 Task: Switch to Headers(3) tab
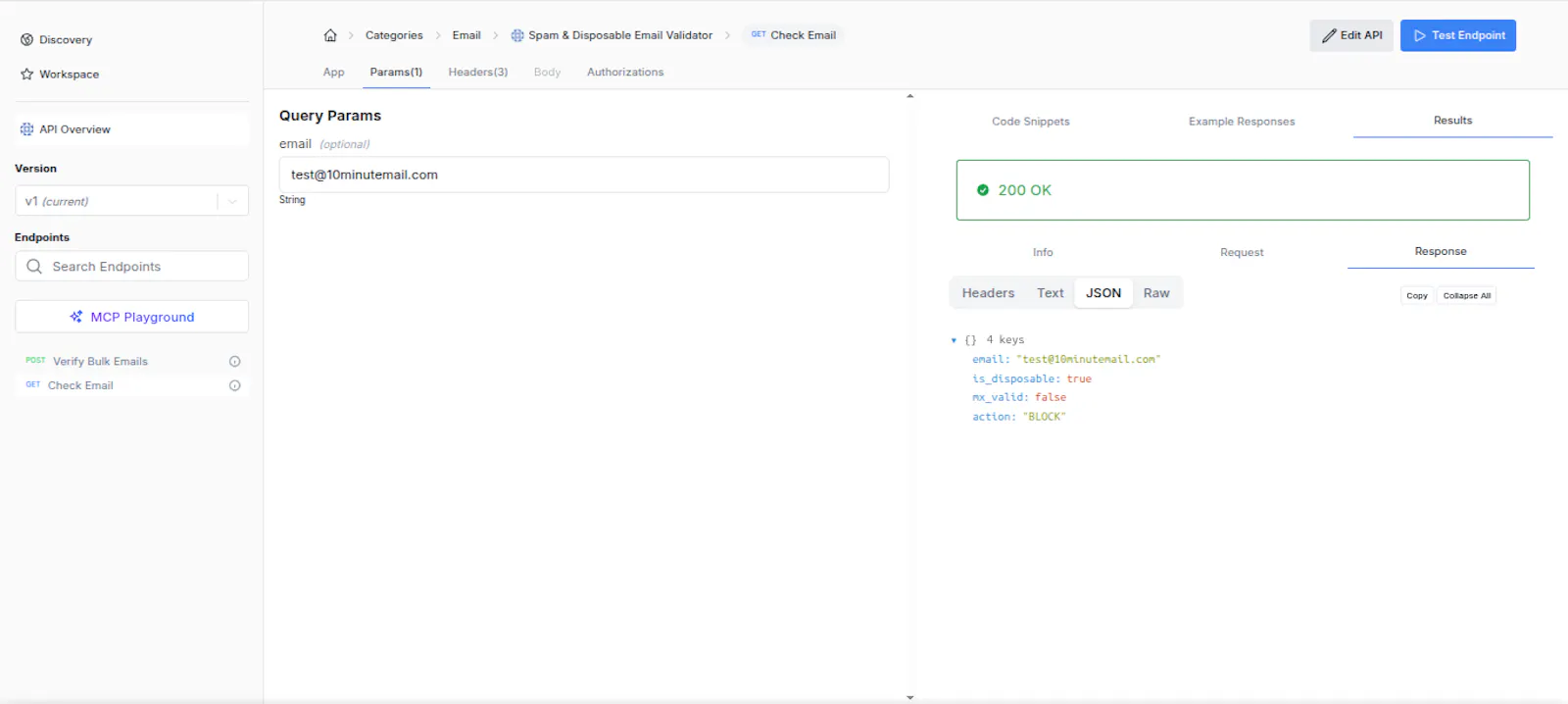click(477, 73)
